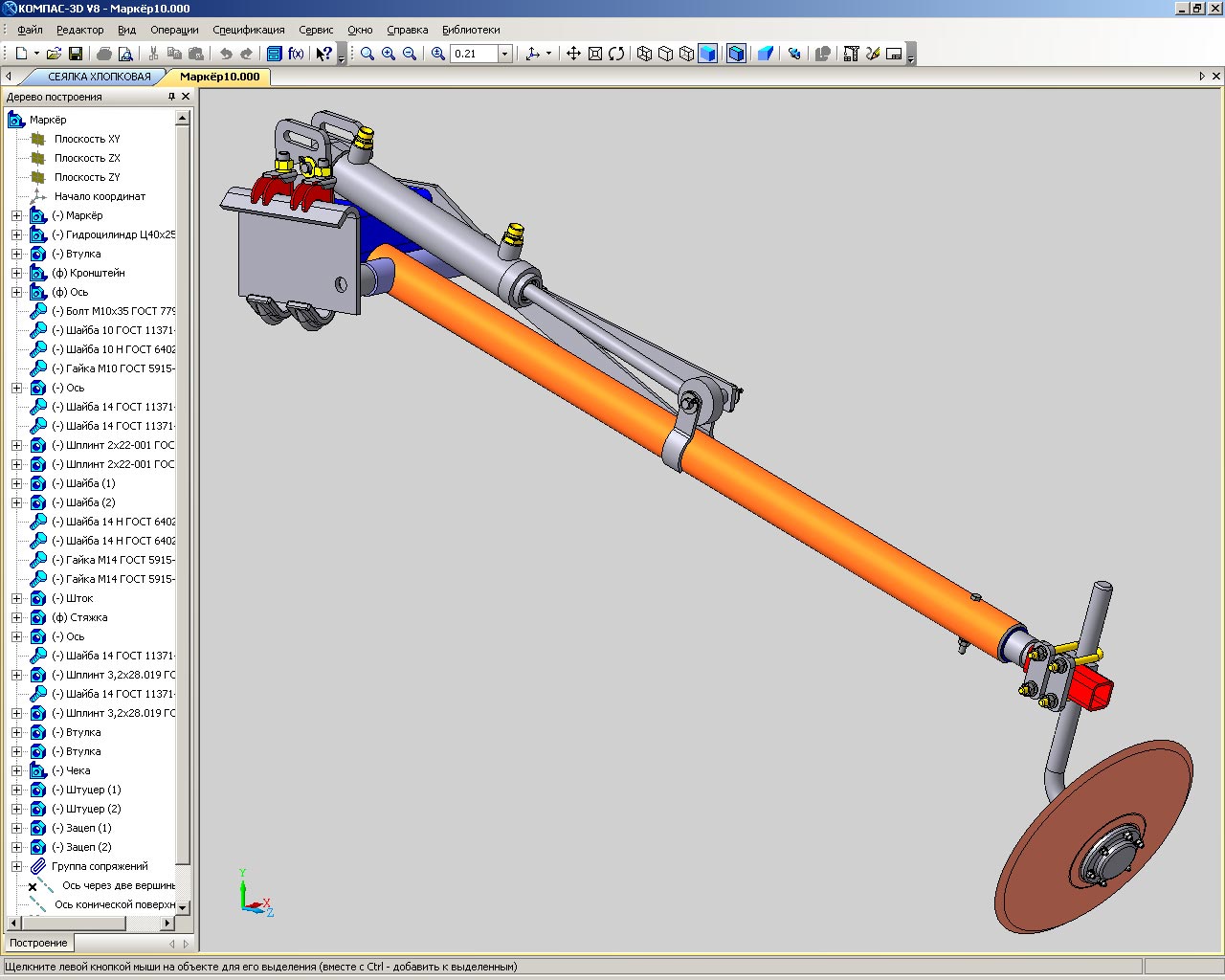Select the Pan view tool
The width and height of the screenshot is (1225, 980).
(573, 54)
